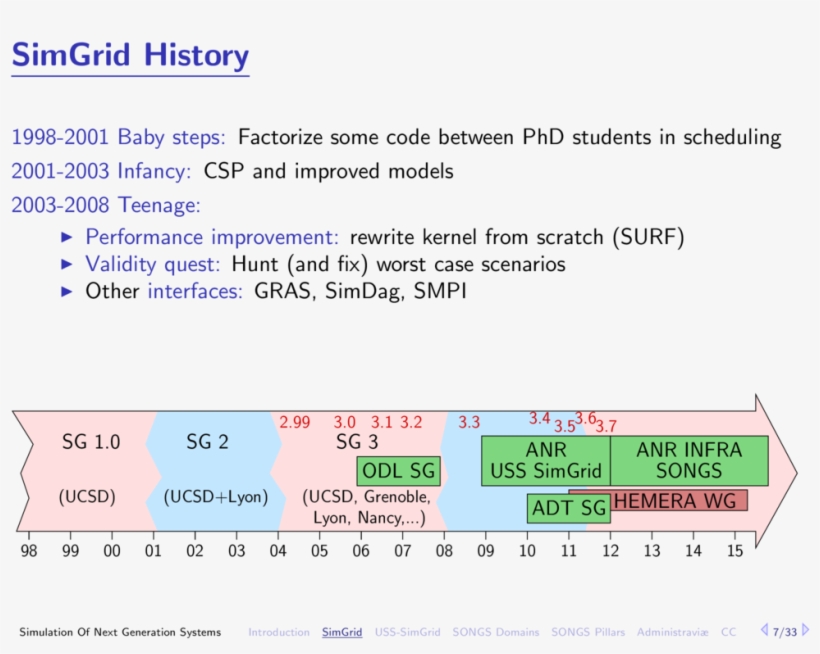Click the SG 2 timeline label
820x654 pixels.
pos(208,442)
